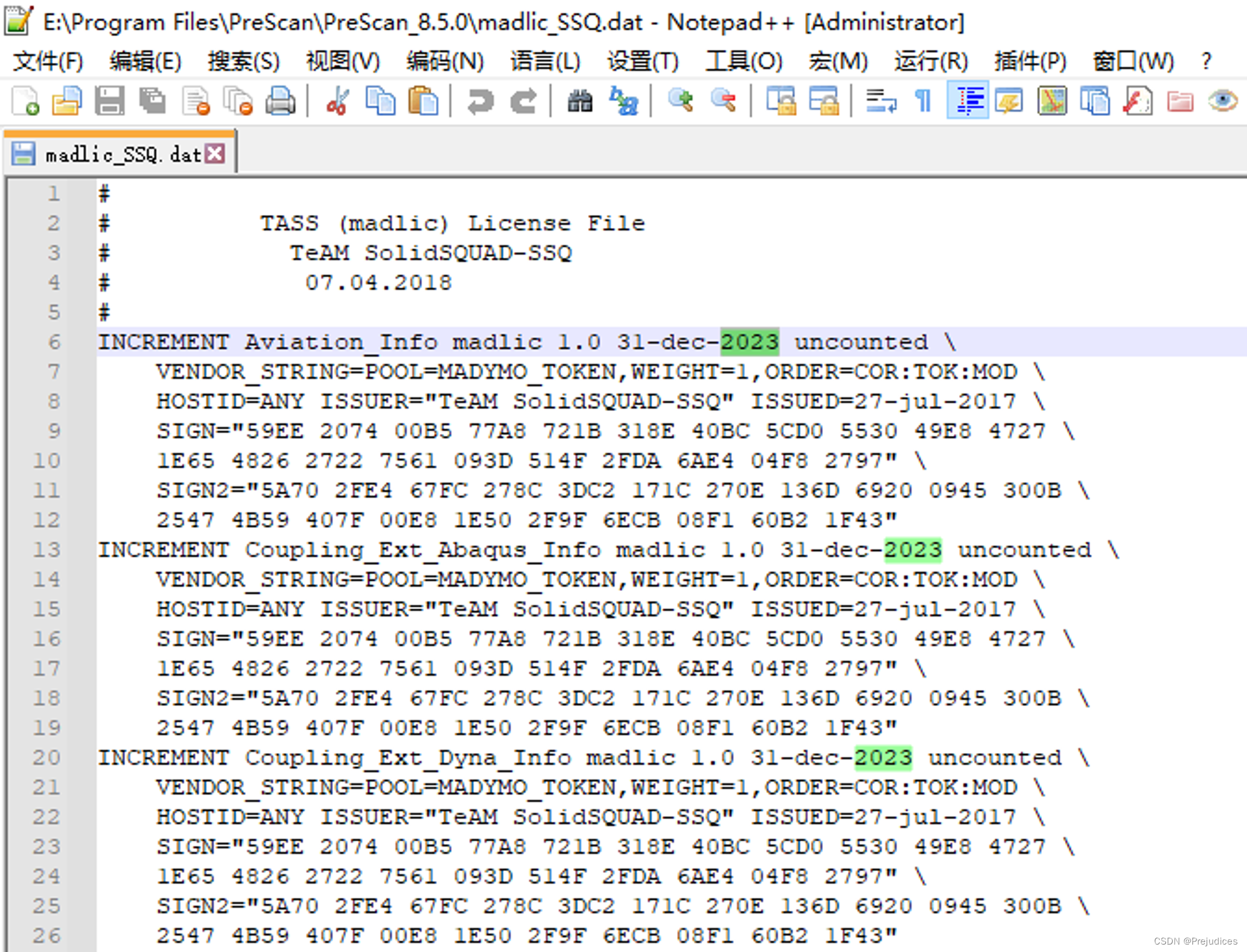Open the 搜索(S) menu
Screen dimensions: 1247x952
coord(243,61)
